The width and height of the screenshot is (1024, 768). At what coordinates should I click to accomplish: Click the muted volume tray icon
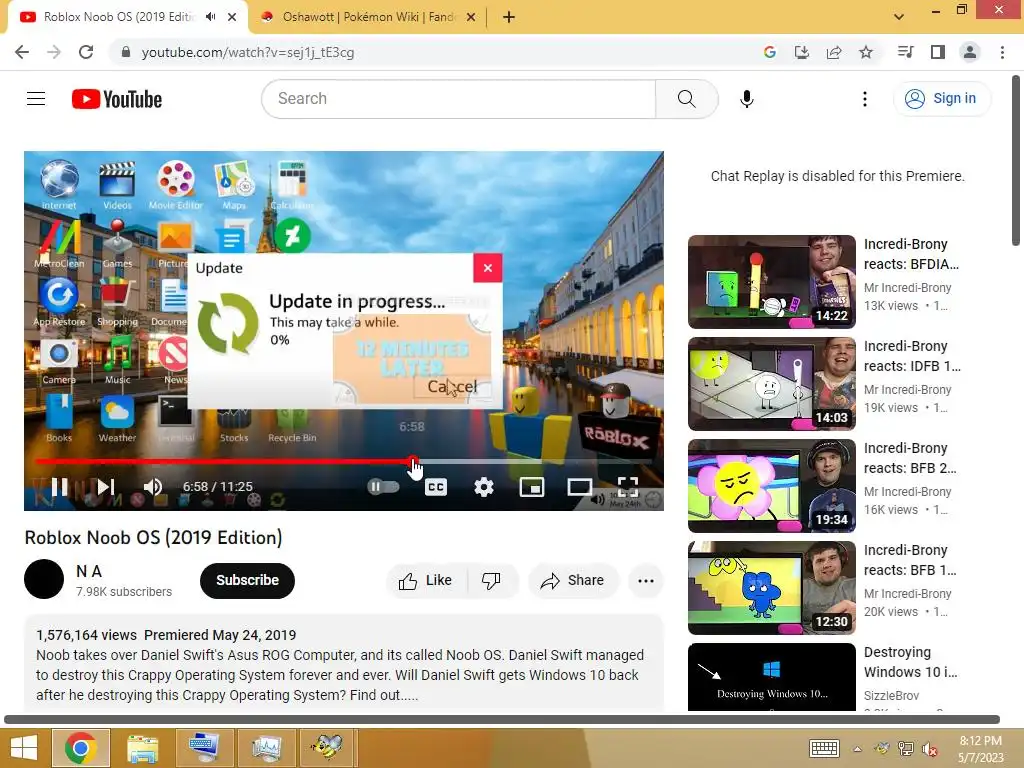click(x=930, y=749)
